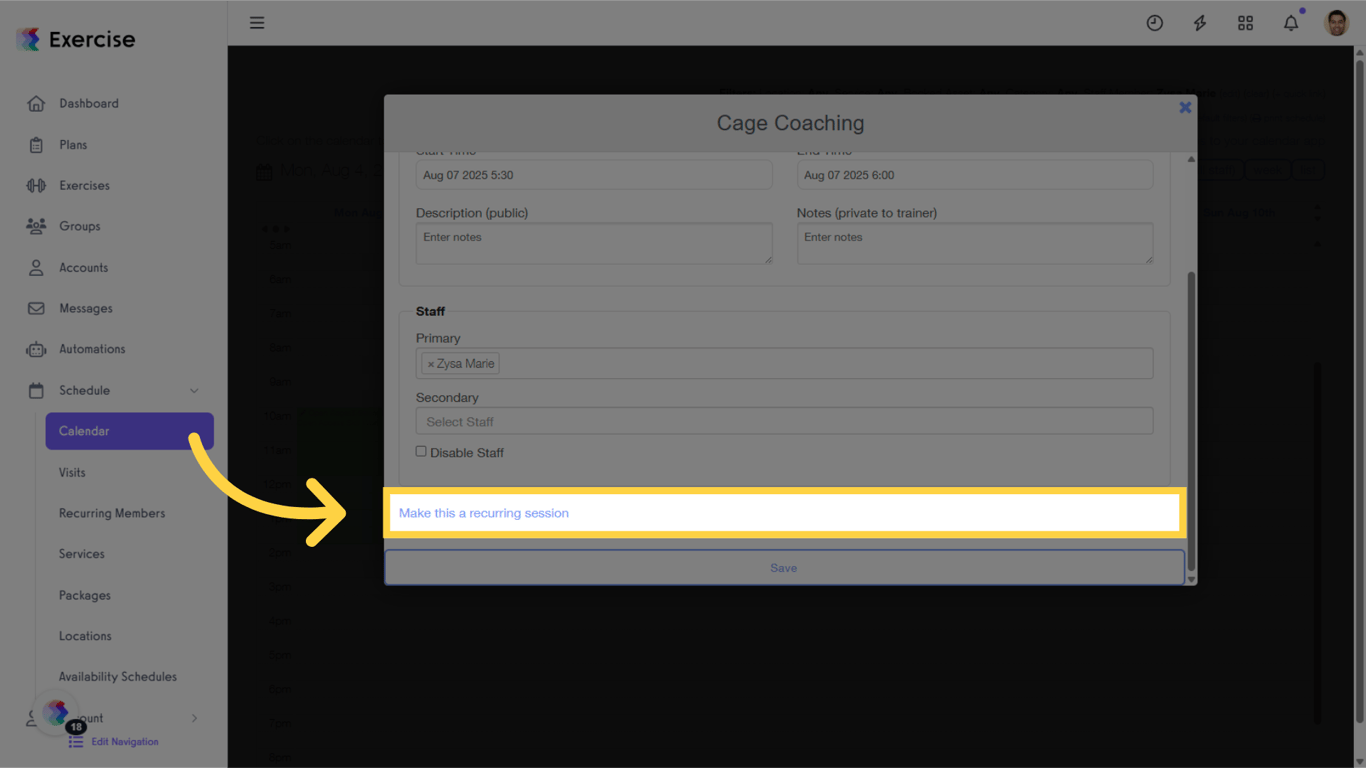Check the Disable Staff checkbox
The image size is (1366, 768).
coord(421,451)
